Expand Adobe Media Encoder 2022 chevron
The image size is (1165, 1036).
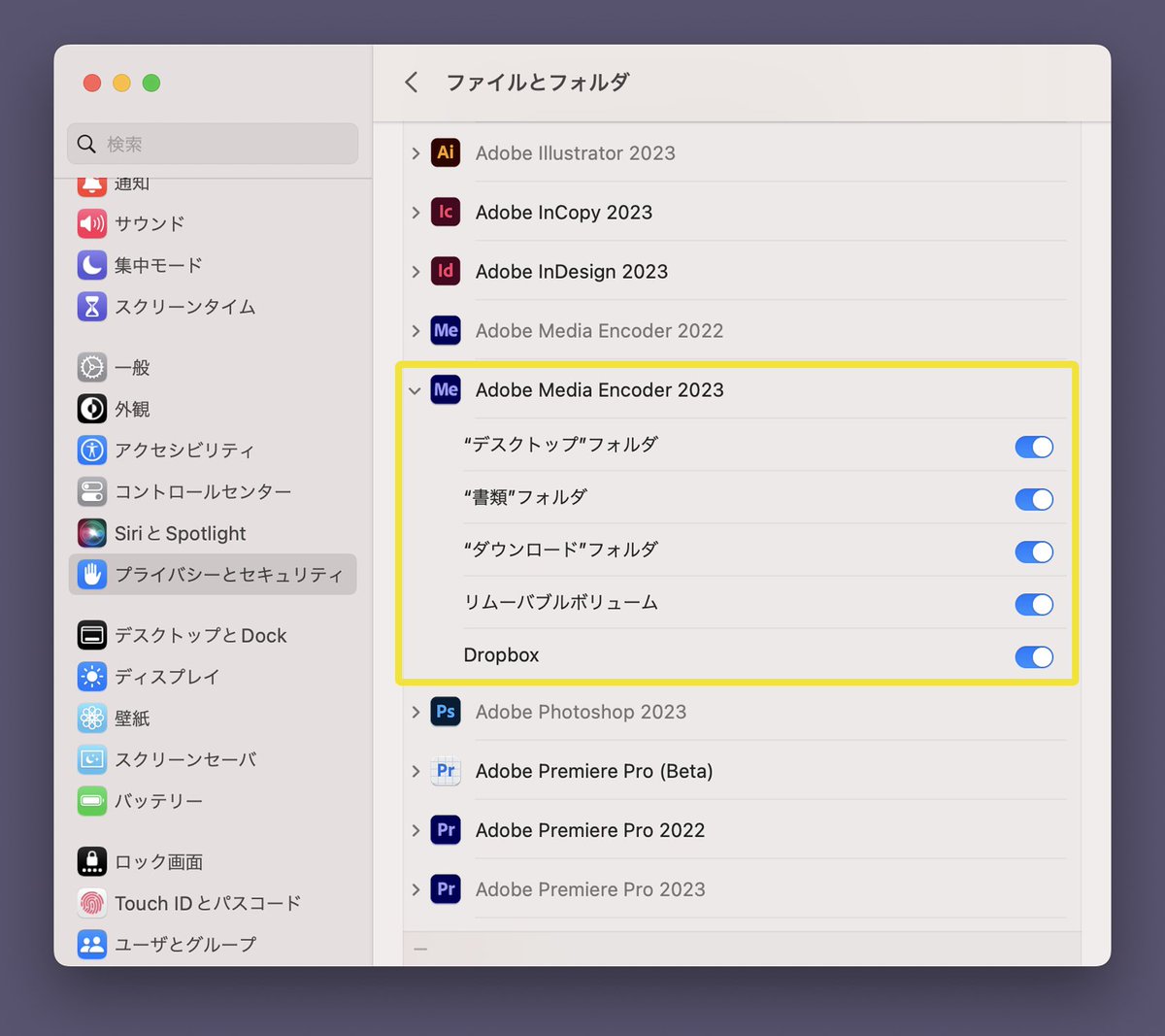coord(416,331)
